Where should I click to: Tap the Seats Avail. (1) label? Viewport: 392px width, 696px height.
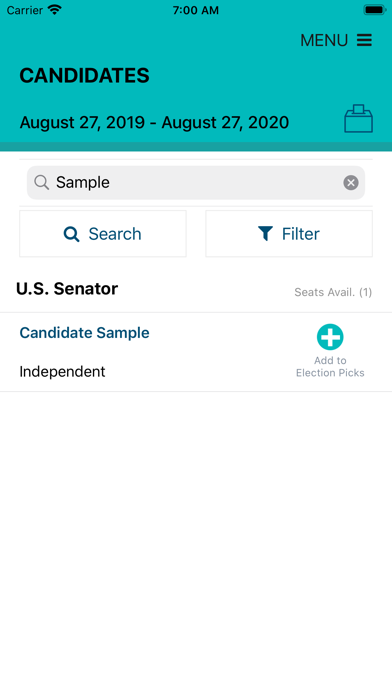[x=333, y=292]
